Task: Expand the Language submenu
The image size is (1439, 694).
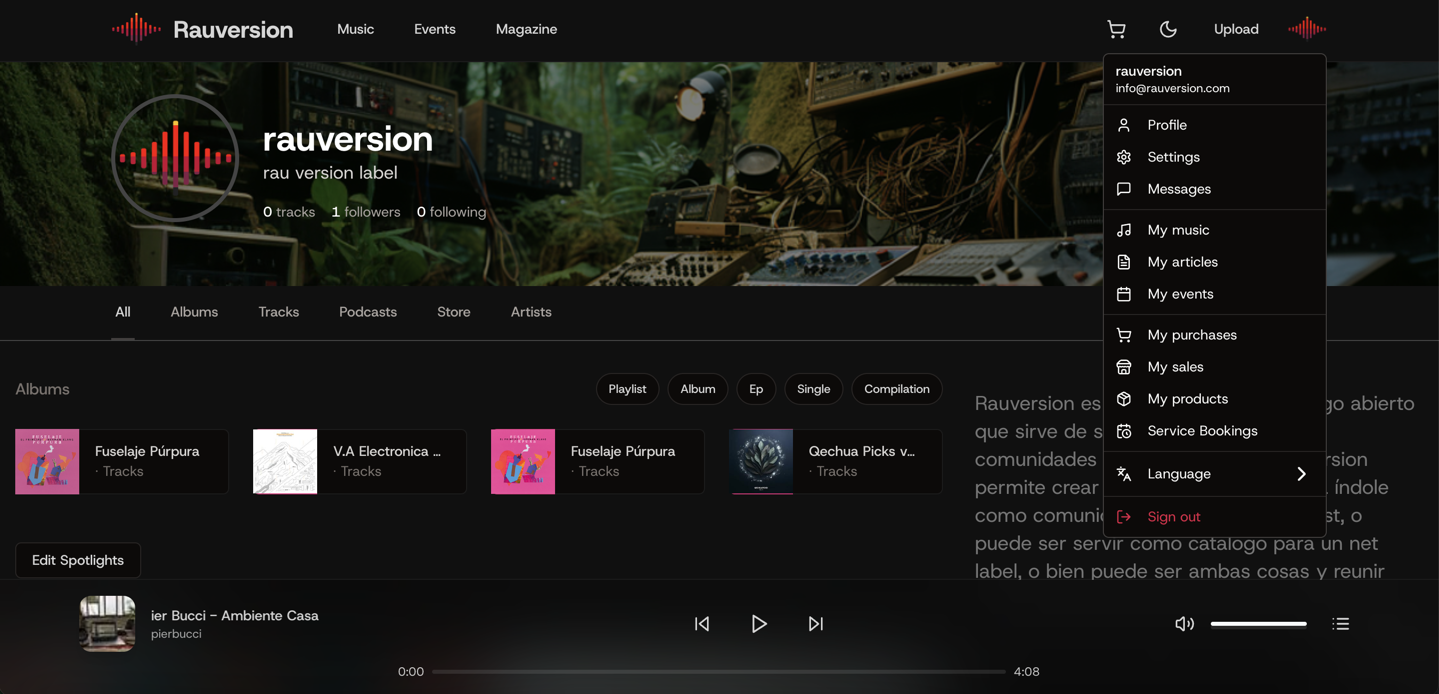Action: pos(1178,473)
